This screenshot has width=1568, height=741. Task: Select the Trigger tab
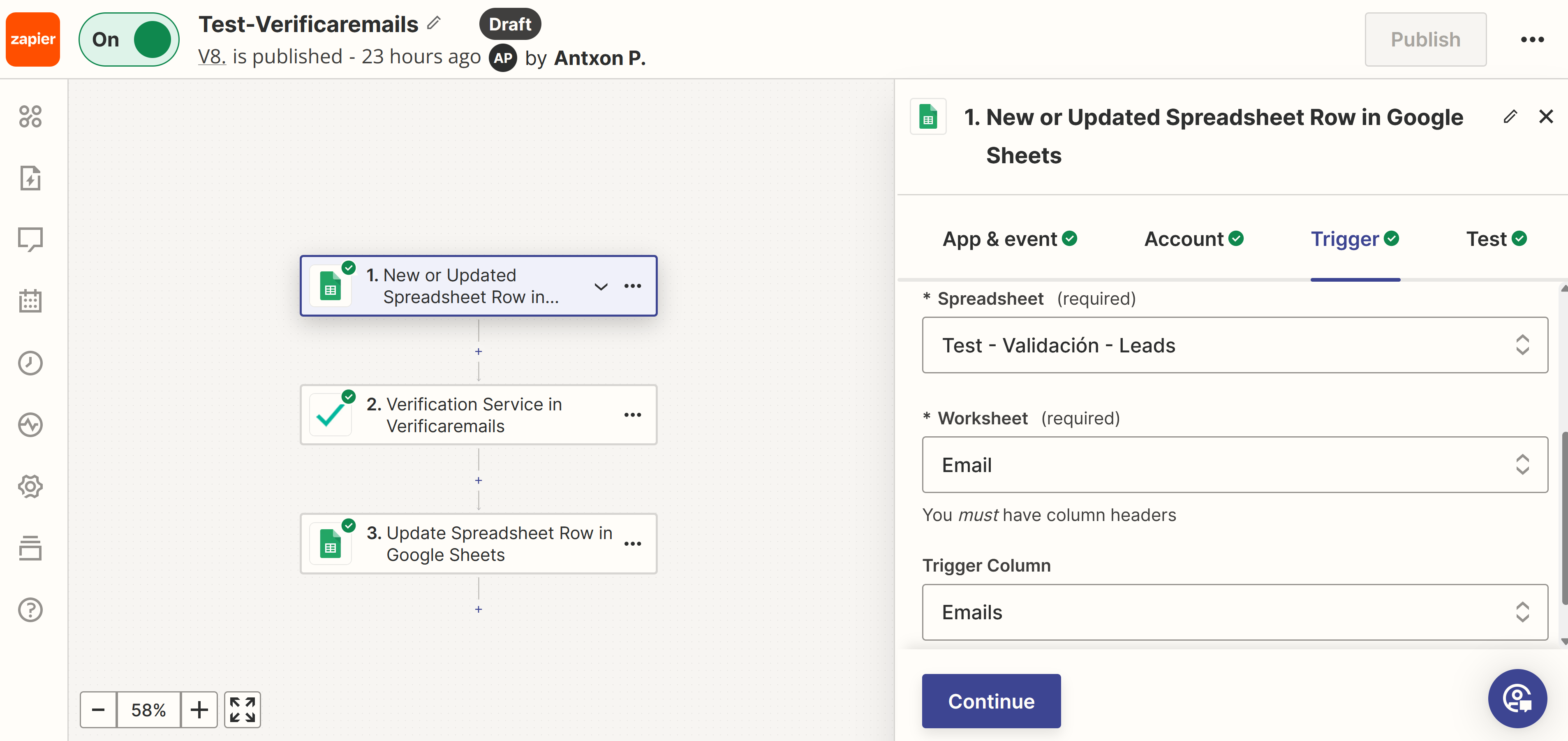pos(1356,238)
